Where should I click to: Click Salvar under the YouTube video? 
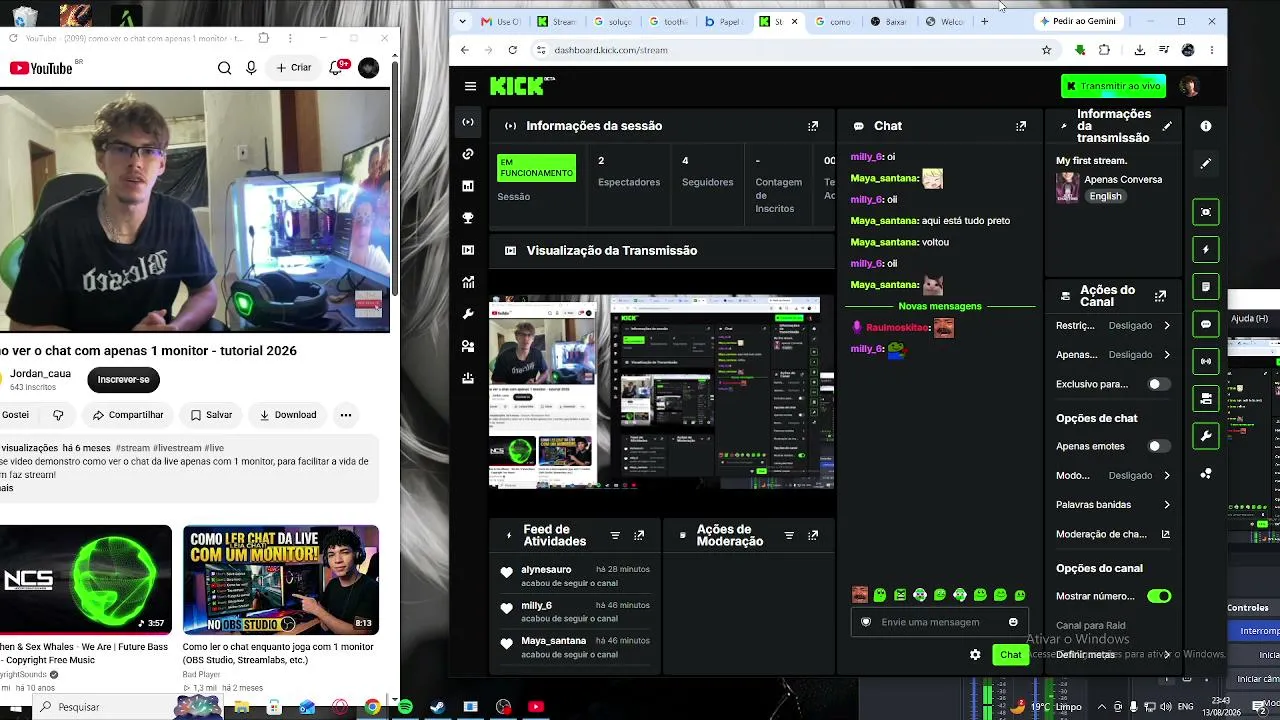(x=211, y=415)
